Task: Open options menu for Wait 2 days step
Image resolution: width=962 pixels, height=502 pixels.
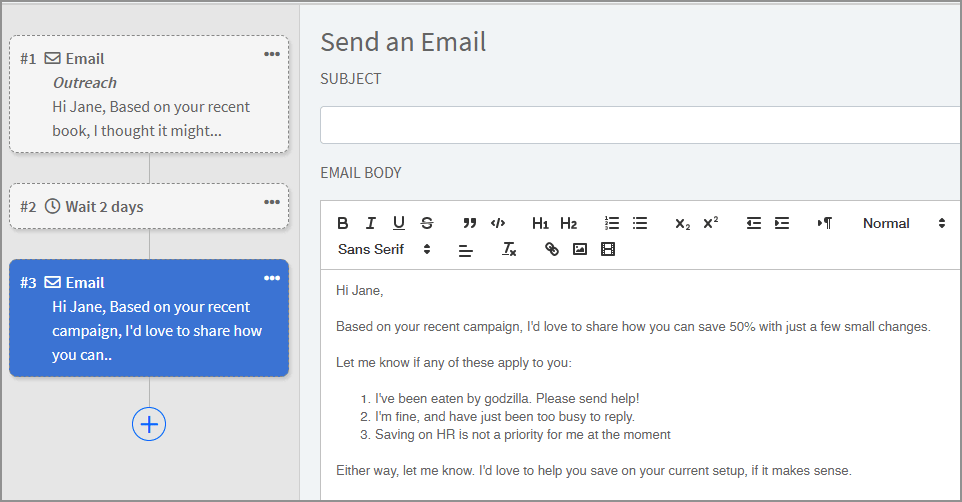Action: [272, 202]
